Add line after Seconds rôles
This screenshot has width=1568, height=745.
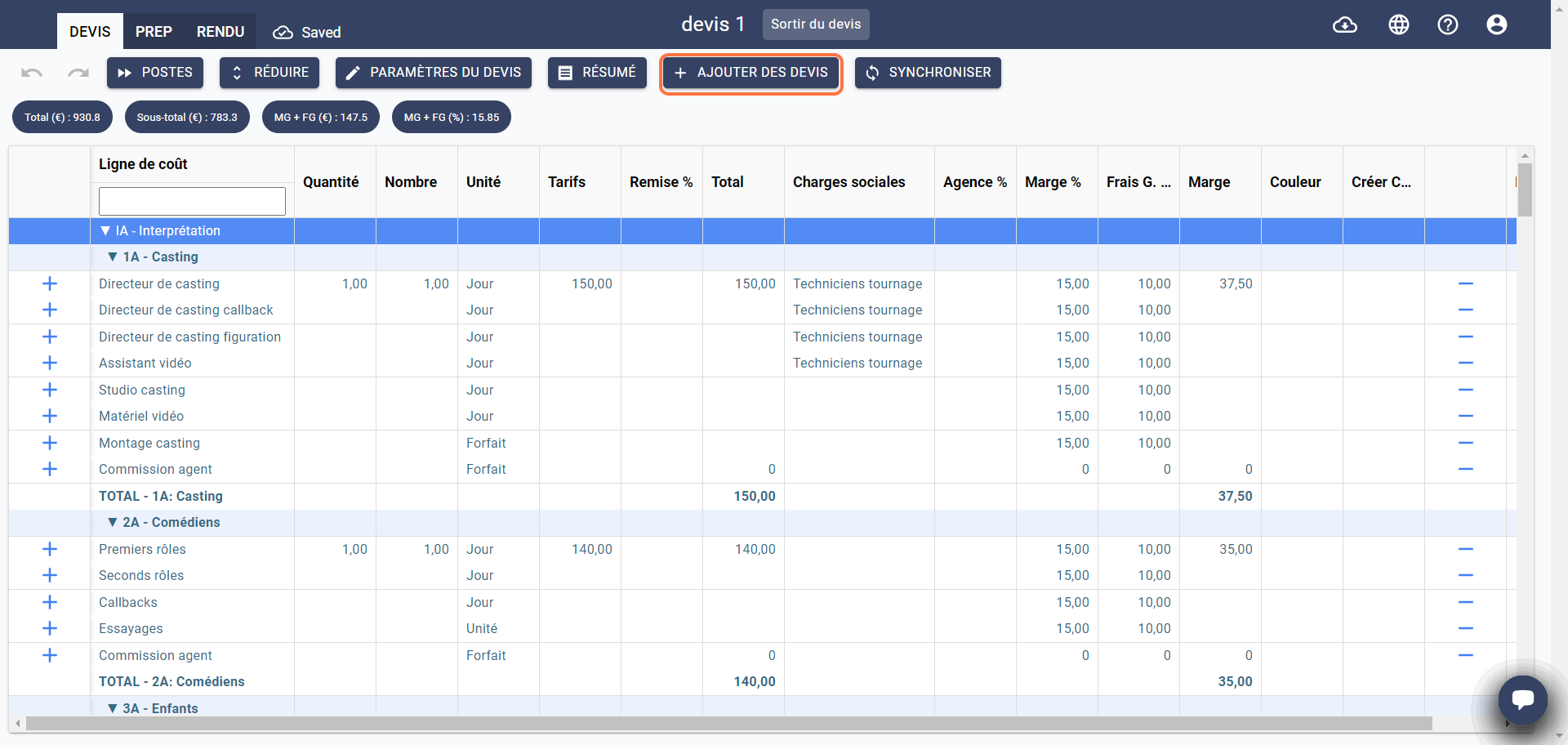(x=50, y=575)
